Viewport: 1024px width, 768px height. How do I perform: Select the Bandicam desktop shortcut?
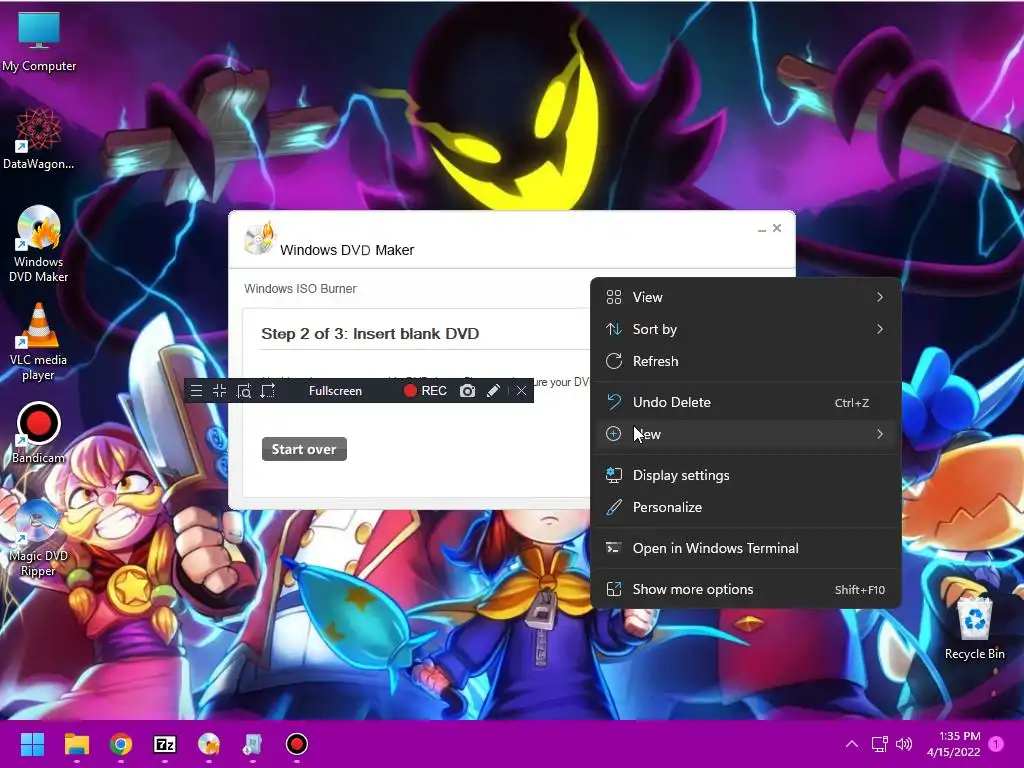click(x=39, y=432)
